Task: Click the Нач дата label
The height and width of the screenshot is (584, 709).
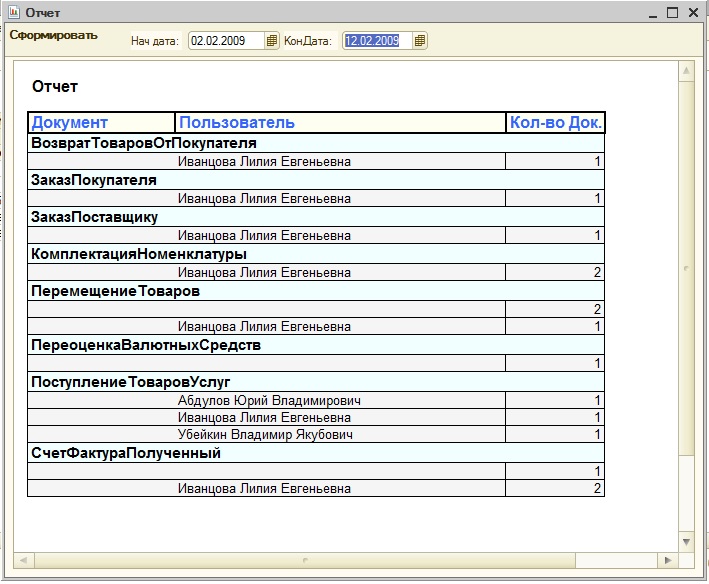Action: [x=155, y=41]
